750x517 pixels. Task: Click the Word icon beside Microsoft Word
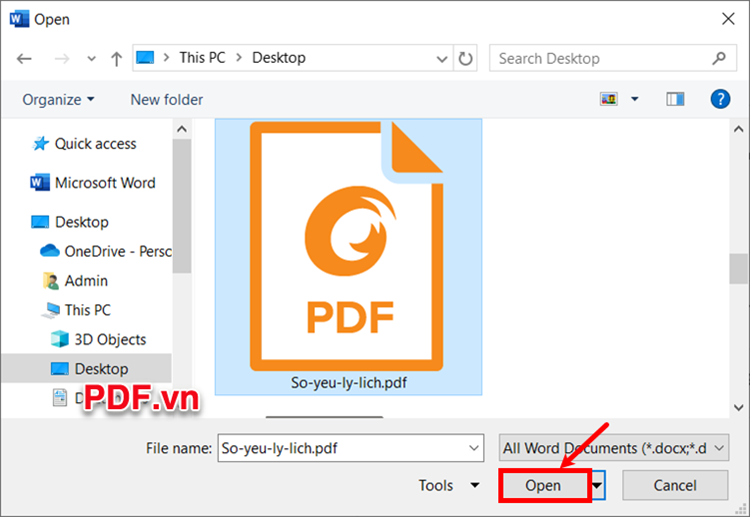(39, 183)
